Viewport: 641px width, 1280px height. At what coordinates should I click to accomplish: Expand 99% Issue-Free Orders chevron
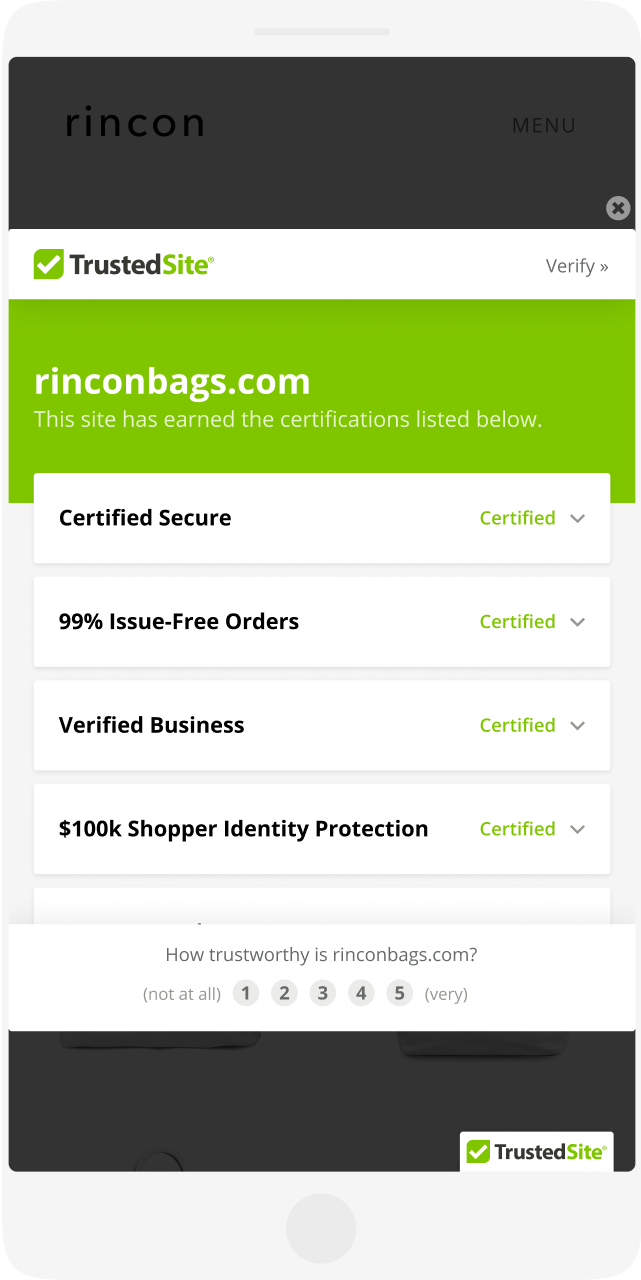tap(577, 622)
